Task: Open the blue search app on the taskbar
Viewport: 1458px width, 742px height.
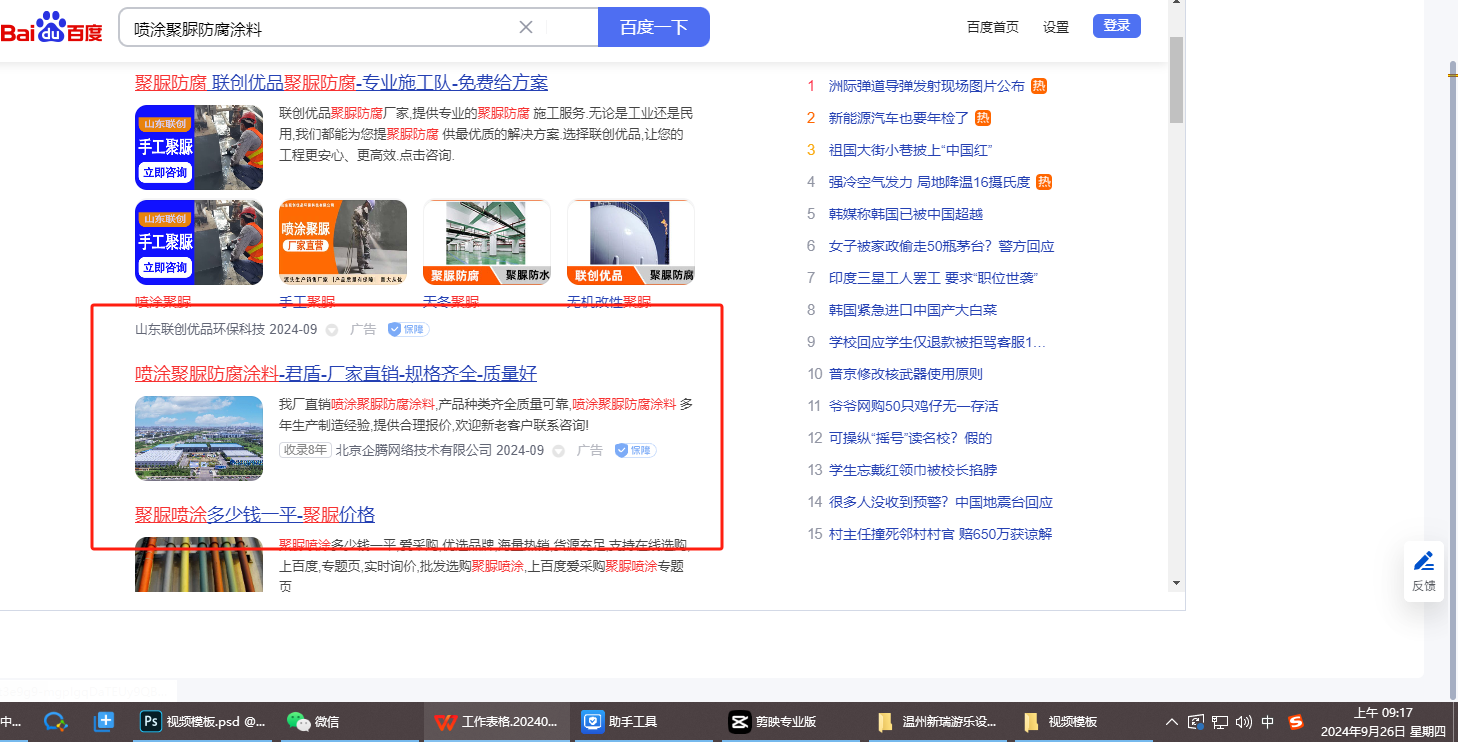Action: 55,721
